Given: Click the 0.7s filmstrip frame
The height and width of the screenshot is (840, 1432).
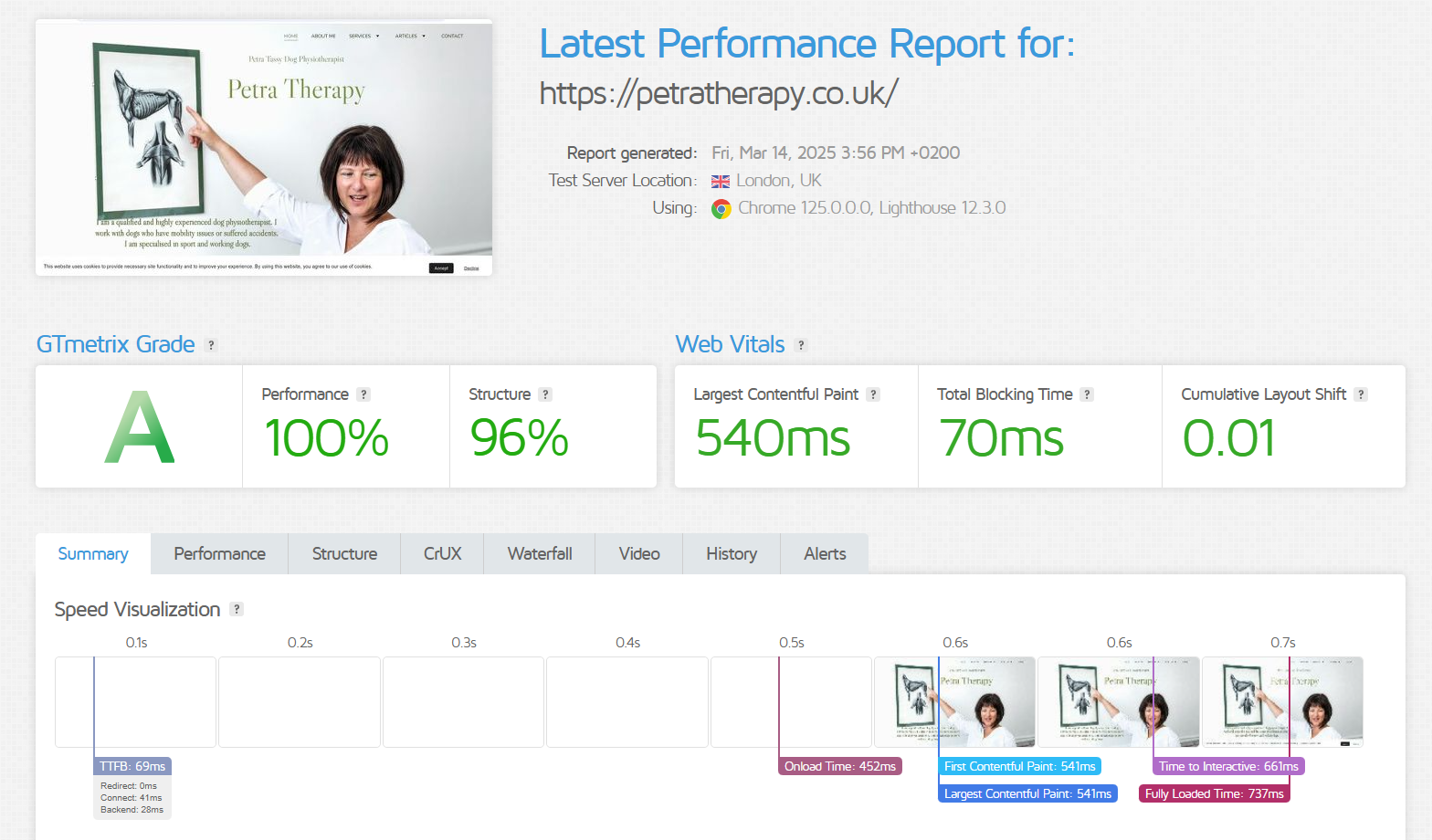Looking at the screenshot, I should click(1282, 702).
